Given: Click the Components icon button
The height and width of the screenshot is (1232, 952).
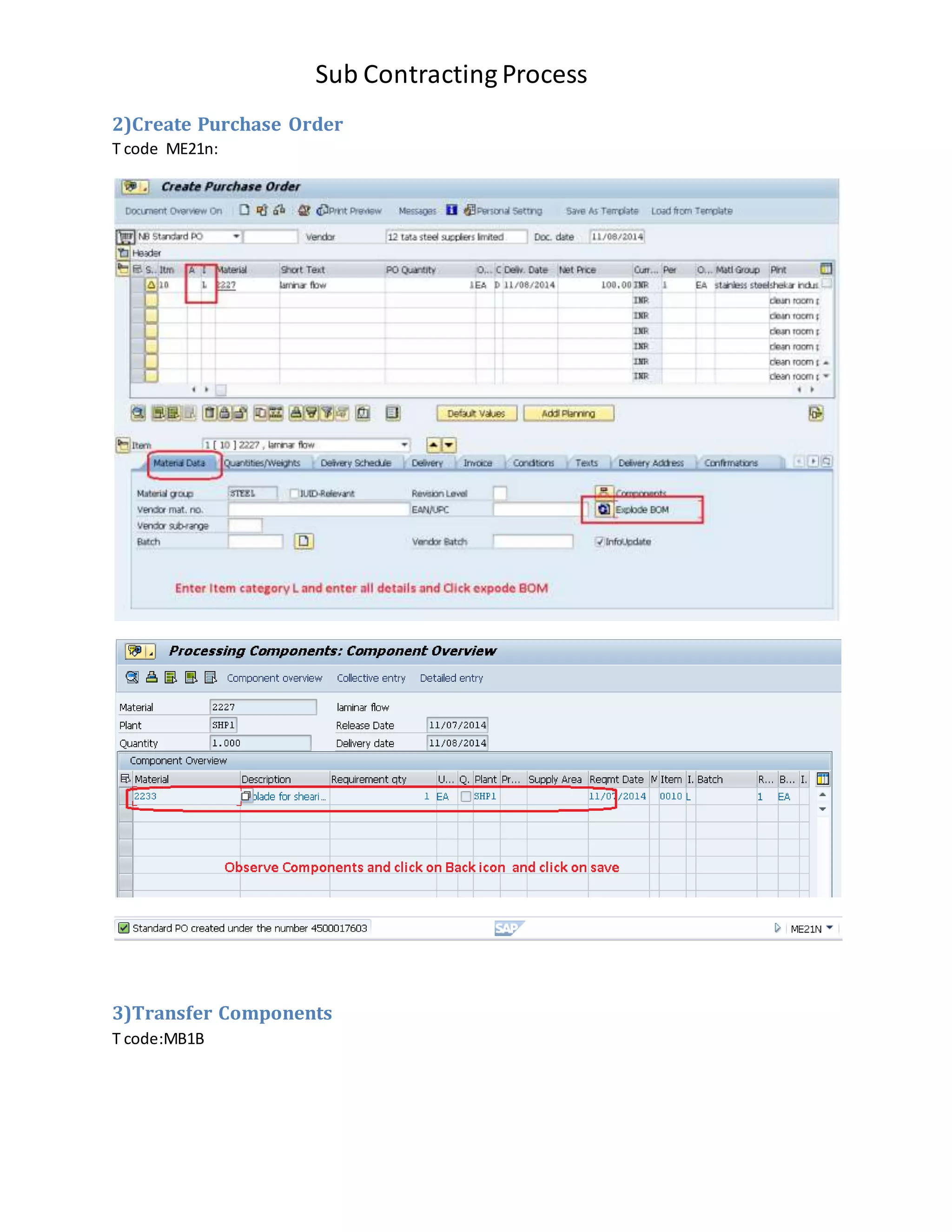Looking at the screenshot, I should [603, 492].
